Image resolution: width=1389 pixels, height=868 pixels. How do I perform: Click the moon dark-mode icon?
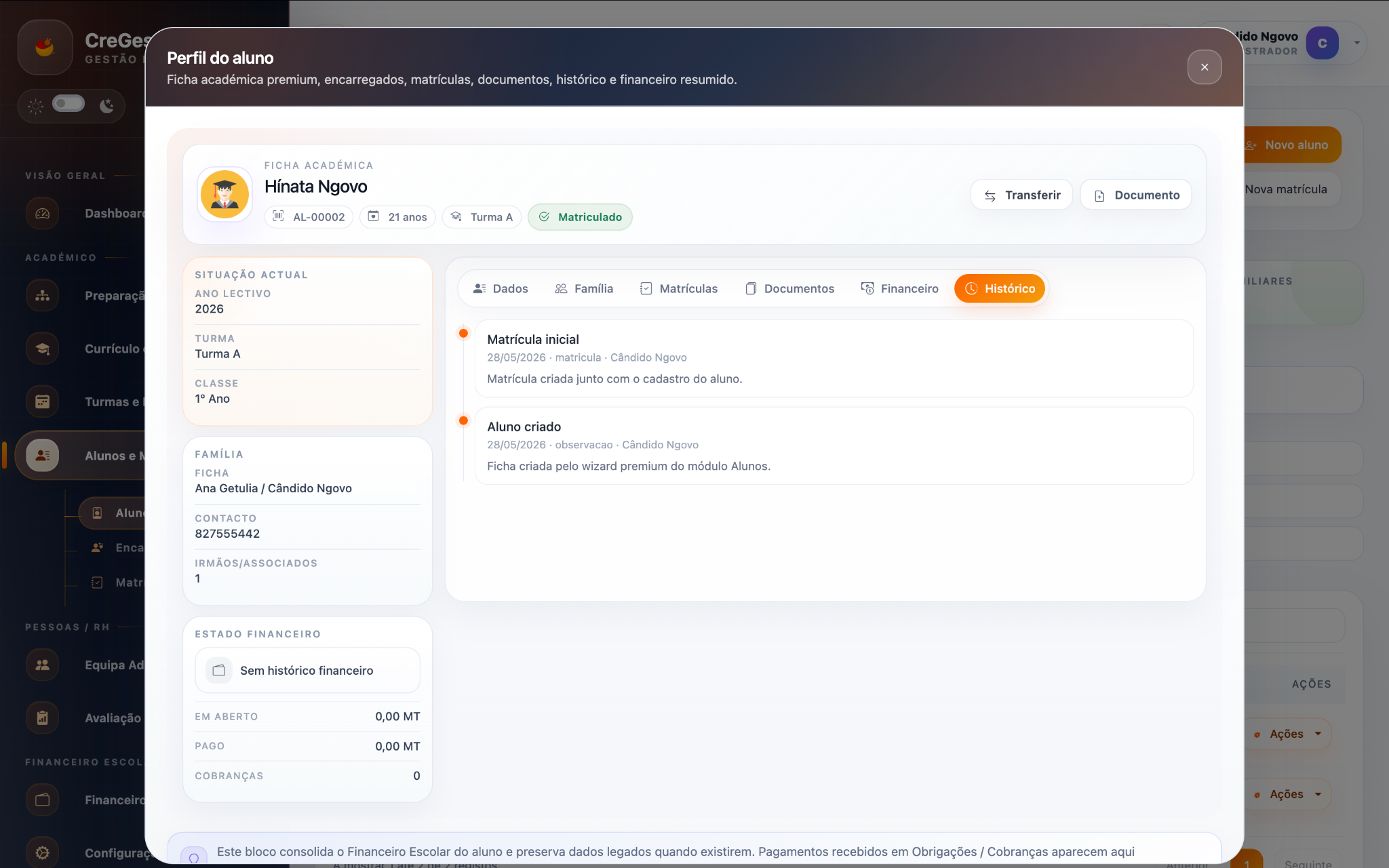tap(106, 106)
